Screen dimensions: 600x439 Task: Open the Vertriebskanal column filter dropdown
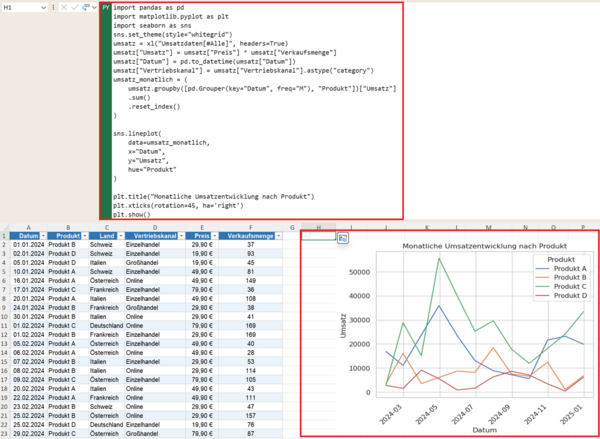pyautogui.click(x=181, y=236)
